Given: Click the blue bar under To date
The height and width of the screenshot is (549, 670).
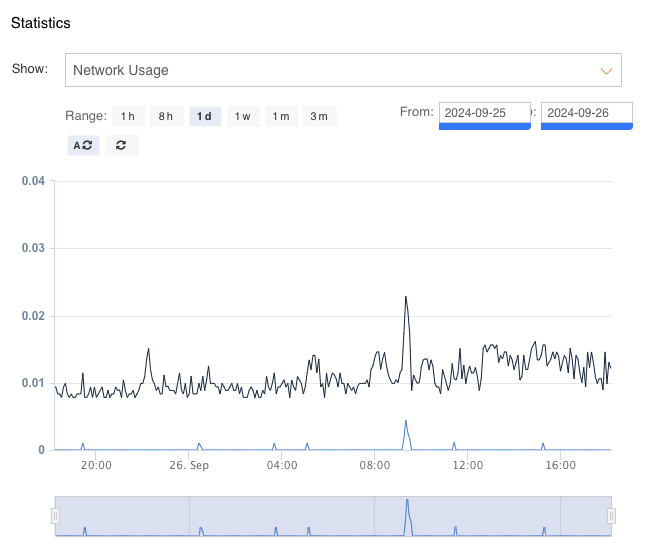Looking at the screenshot, I should [x=587, y=126].
